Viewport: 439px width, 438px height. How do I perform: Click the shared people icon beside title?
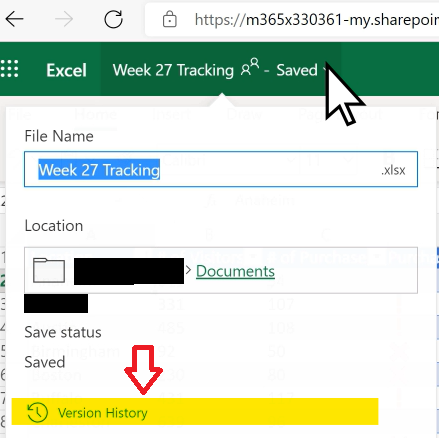click(x=250, y=67)
